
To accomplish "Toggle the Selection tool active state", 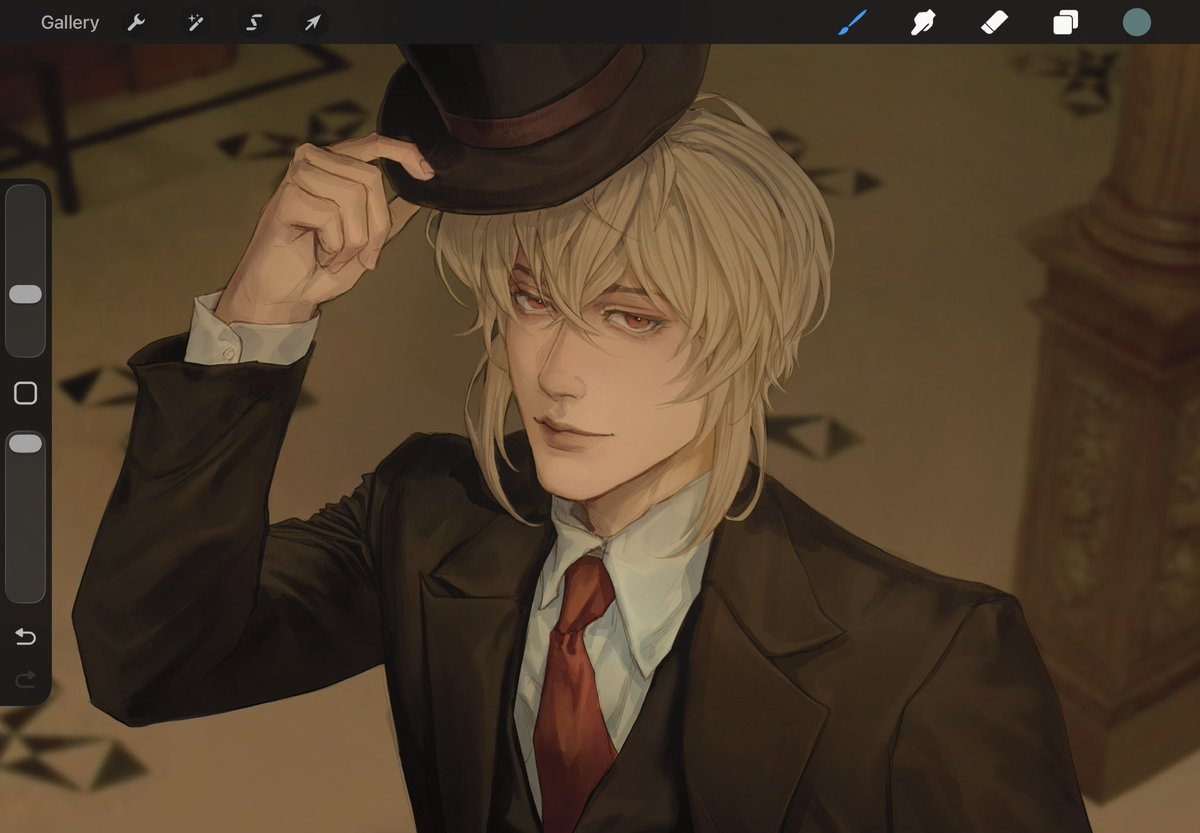I will (x=253, y=21).
